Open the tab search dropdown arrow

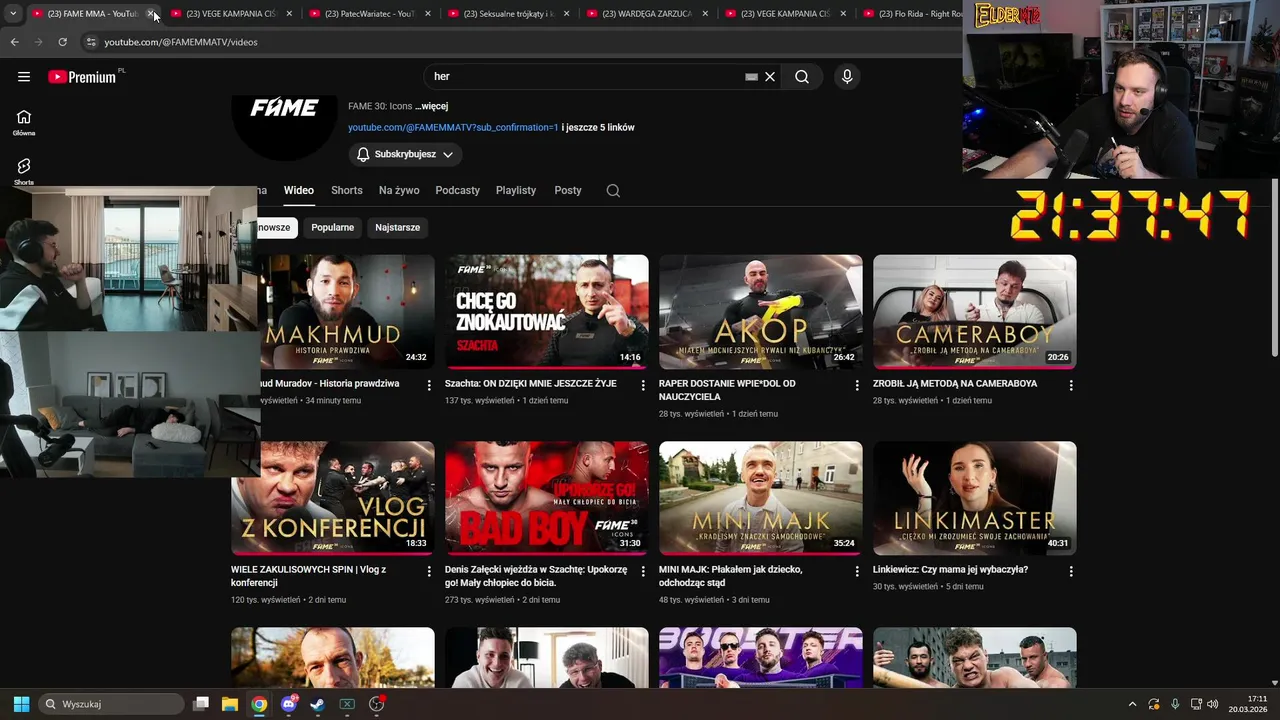tap(12, 14)
